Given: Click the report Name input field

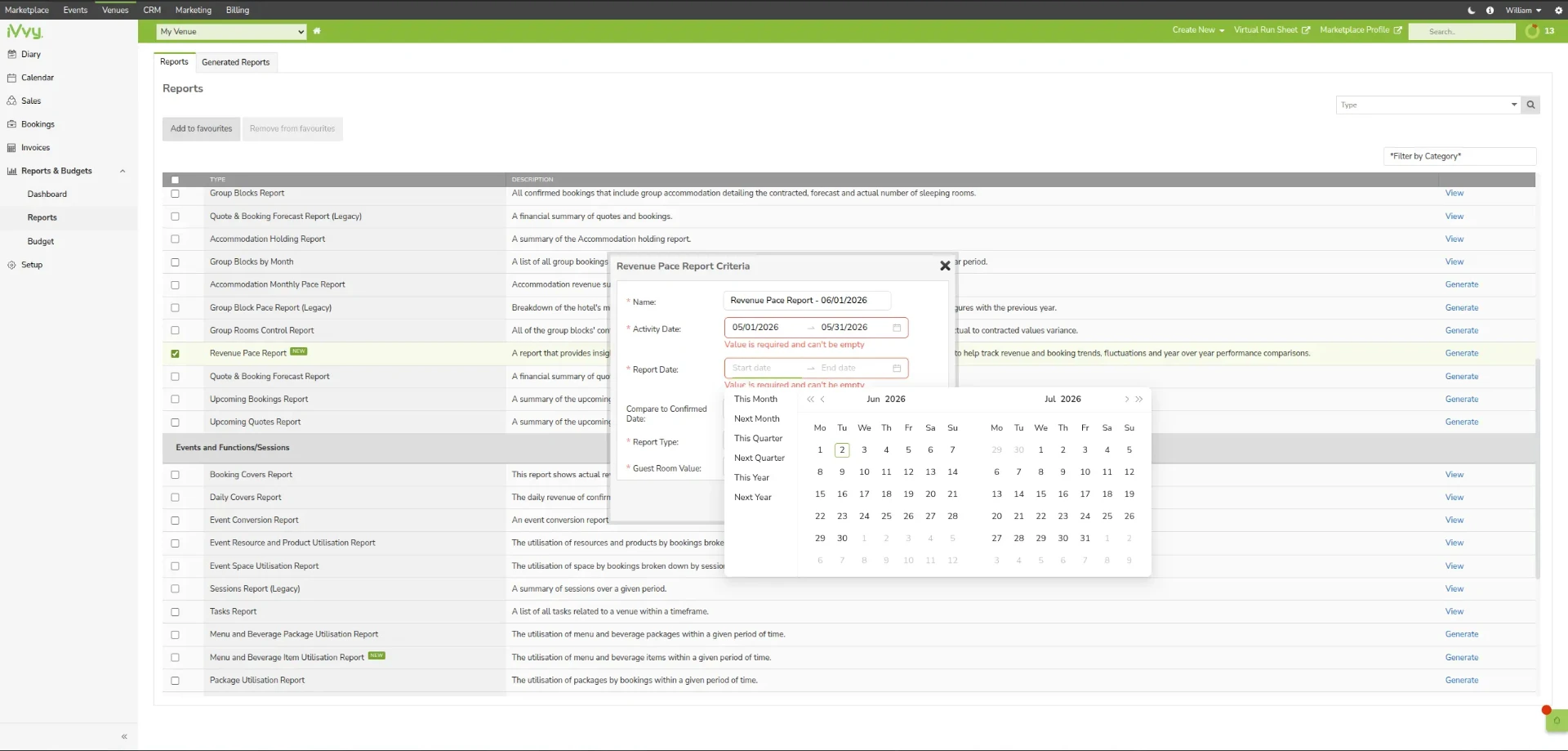Looking at the screenshot, I should (807, 301).
